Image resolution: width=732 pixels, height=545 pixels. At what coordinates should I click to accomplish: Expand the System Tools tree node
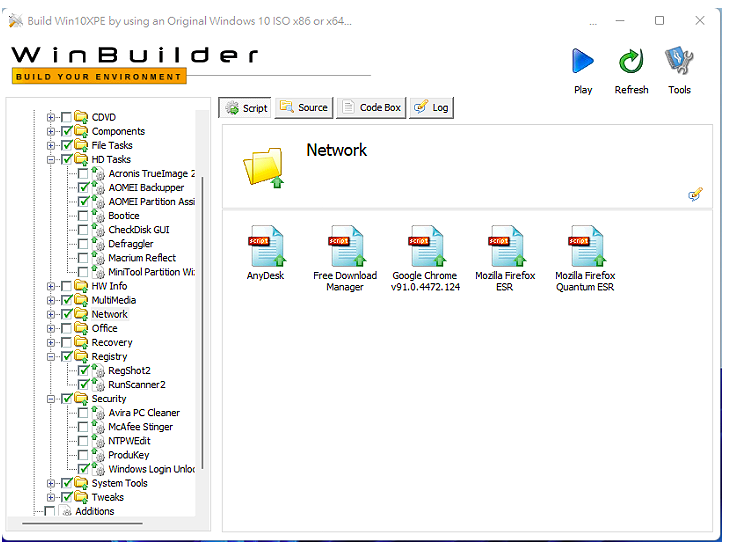50,483
